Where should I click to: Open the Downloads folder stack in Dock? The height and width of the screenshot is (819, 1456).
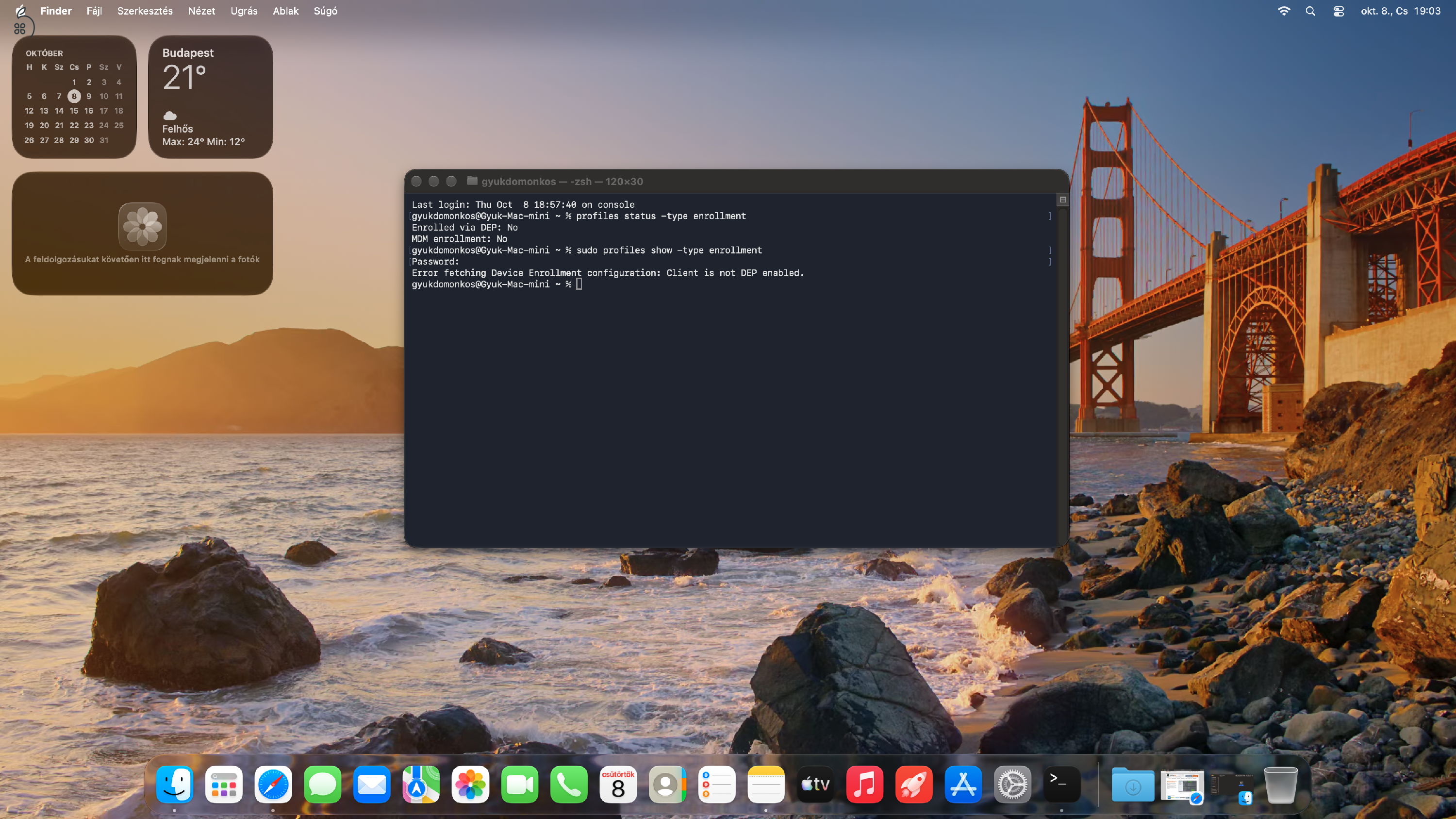pos(1133,785)
